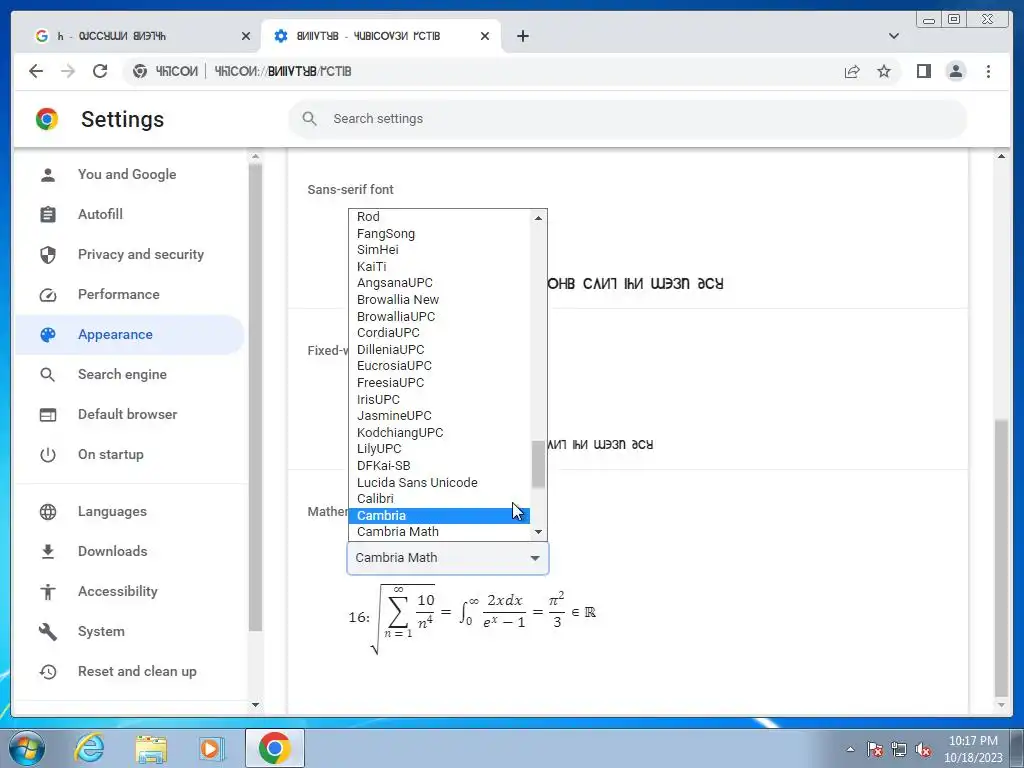Choose EucrosiaUPC from the font list
This screenshot has width=1024, height=768.
click(x=440, y=366)
